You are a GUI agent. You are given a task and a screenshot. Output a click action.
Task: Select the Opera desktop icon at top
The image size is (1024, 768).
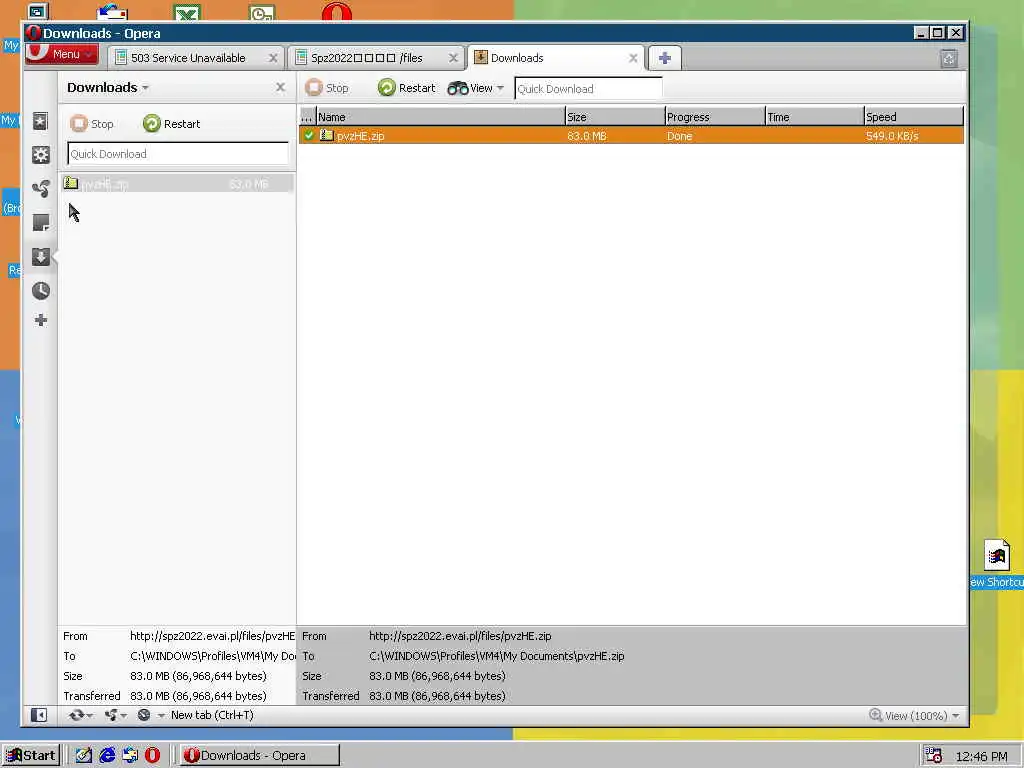click(336, 11)
